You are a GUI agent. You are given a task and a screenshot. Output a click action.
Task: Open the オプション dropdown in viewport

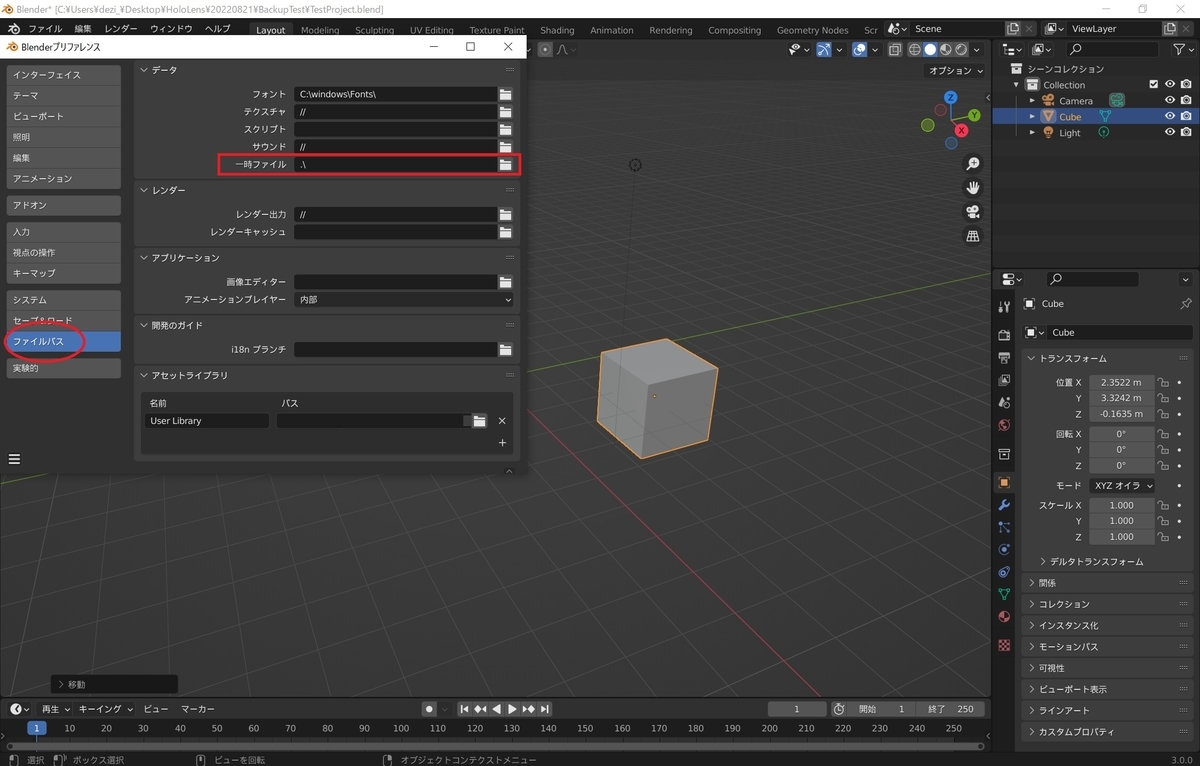[x=955, y=71]
